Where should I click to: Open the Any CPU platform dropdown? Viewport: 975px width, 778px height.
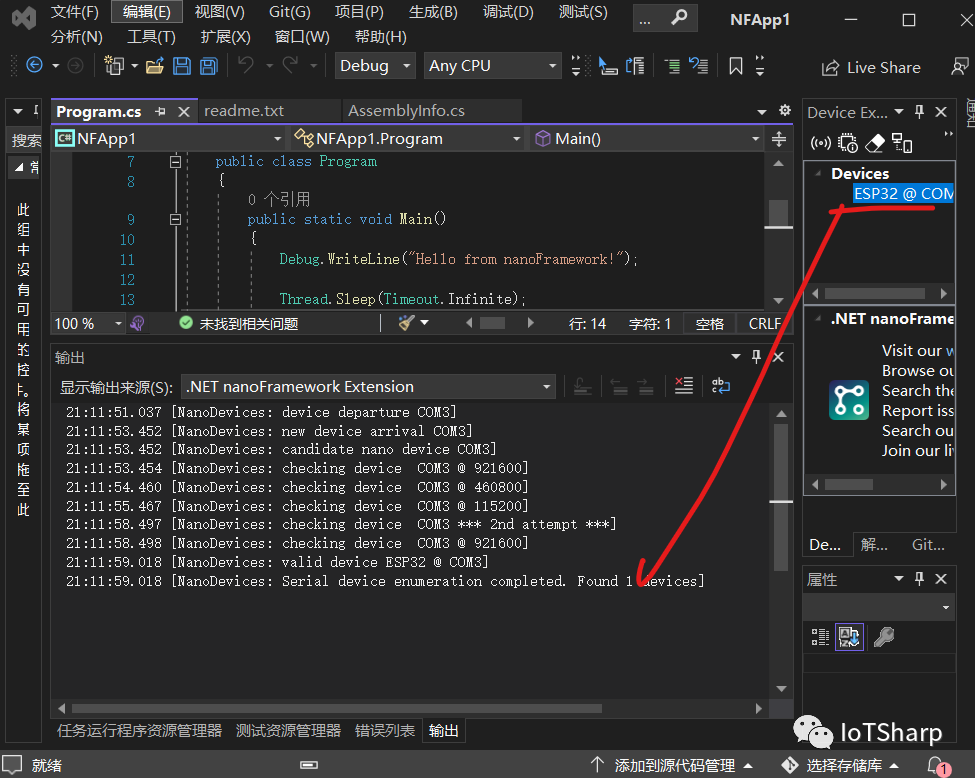pyautogui.click(x=492, y=65)
